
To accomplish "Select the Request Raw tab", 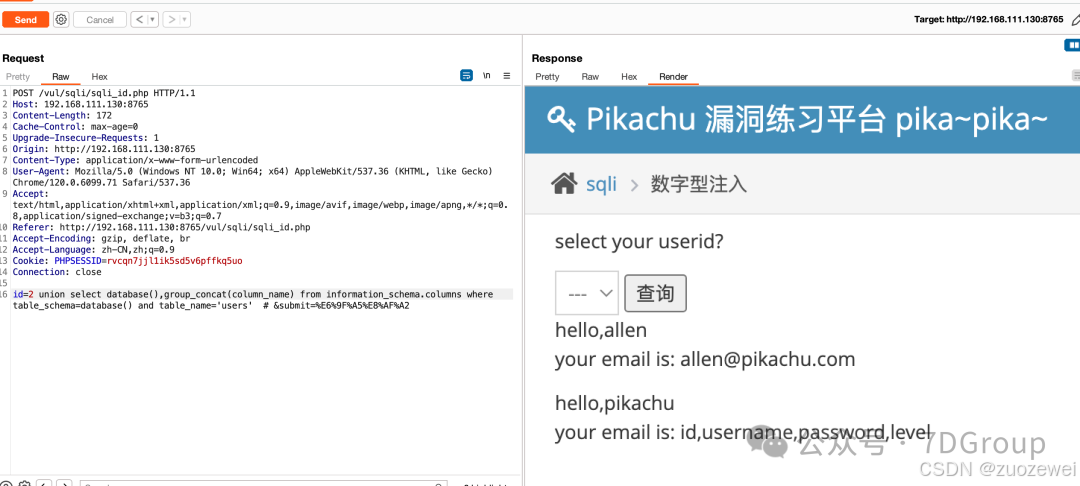I will [61, 76].
